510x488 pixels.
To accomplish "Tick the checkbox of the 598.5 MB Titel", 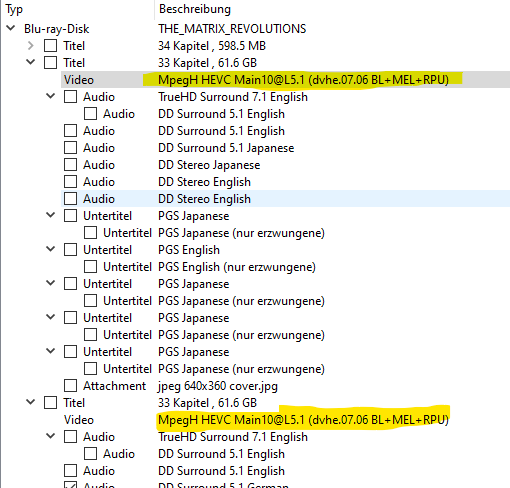I will 50,46.
